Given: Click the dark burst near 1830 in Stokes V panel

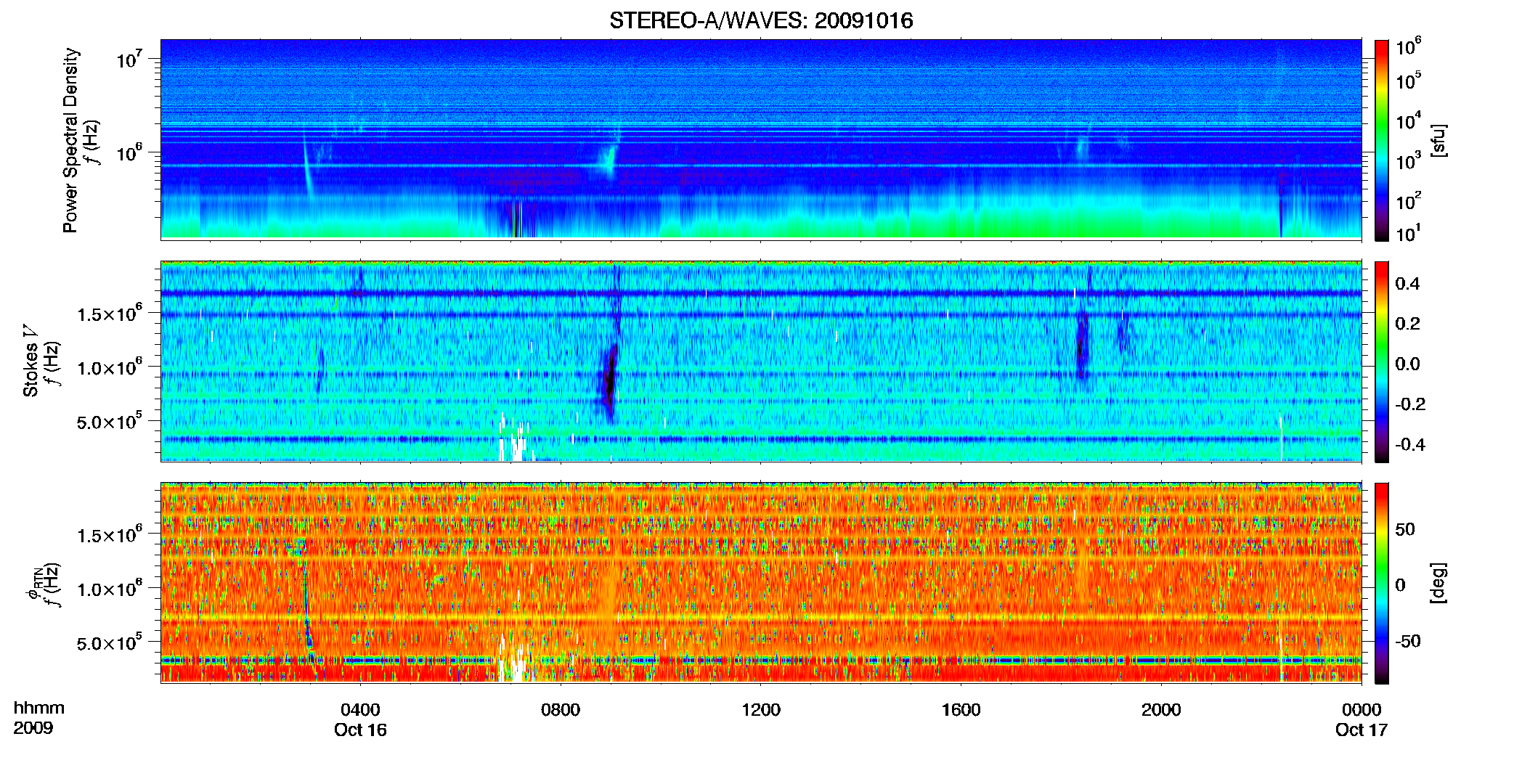Looking at the screenshot, I should point(1082,345).
